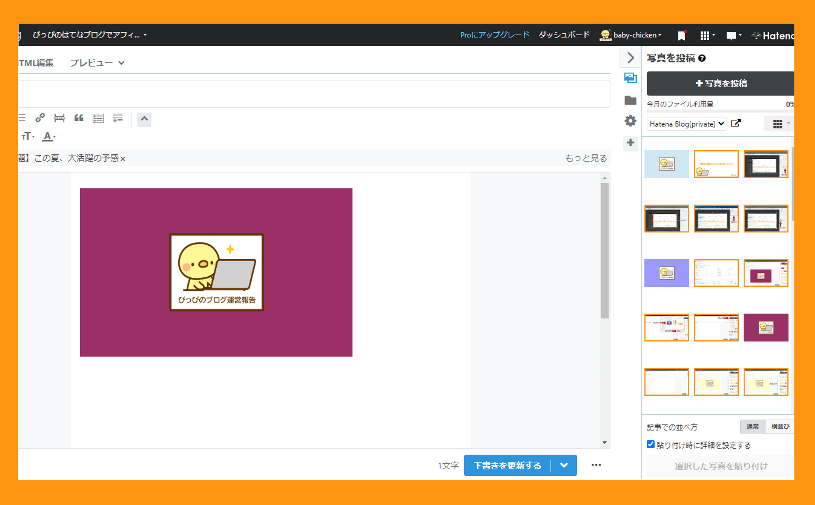Open the grid view options dropdown

coord(780,124)
